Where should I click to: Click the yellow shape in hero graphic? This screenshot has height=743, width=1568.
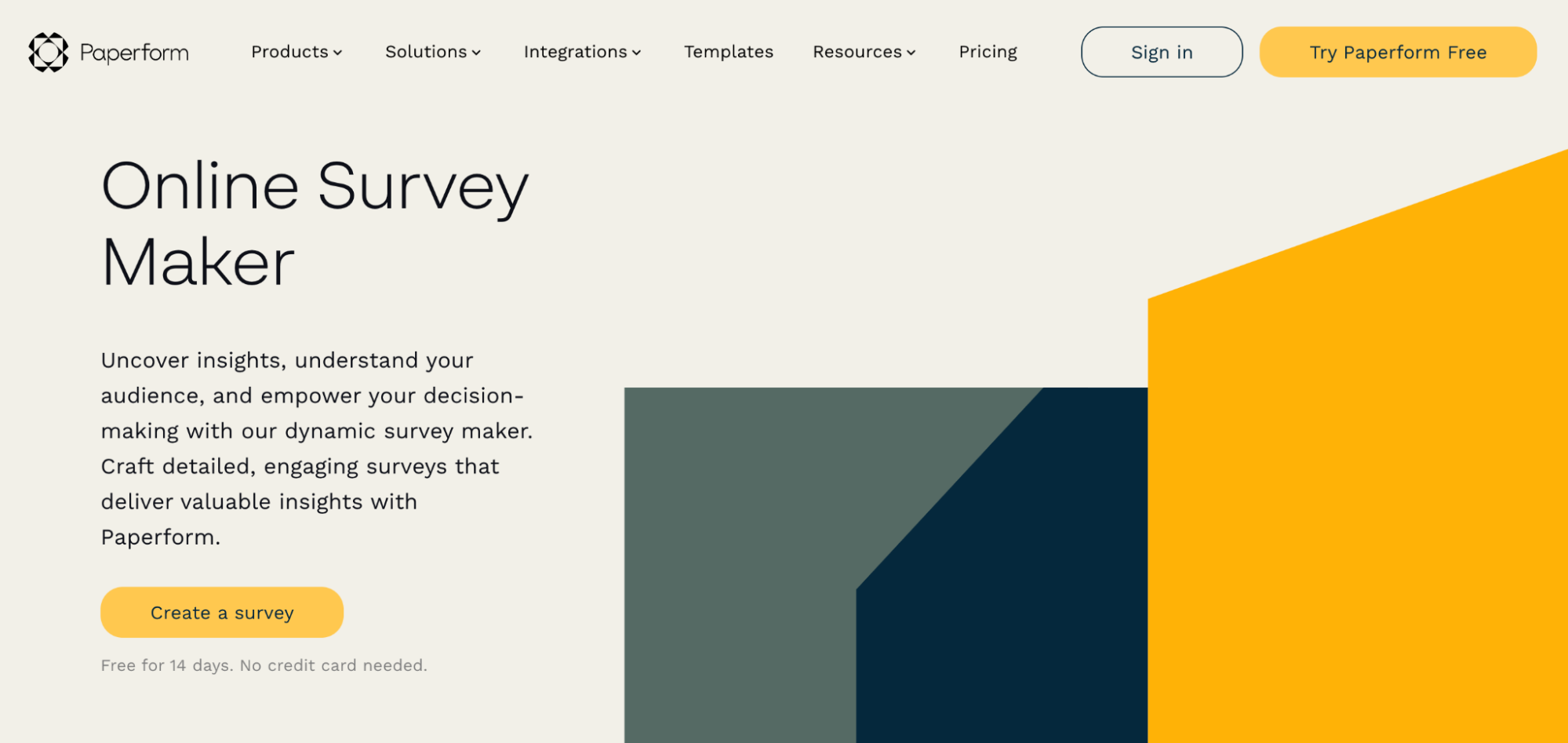tap(1357, 486)
